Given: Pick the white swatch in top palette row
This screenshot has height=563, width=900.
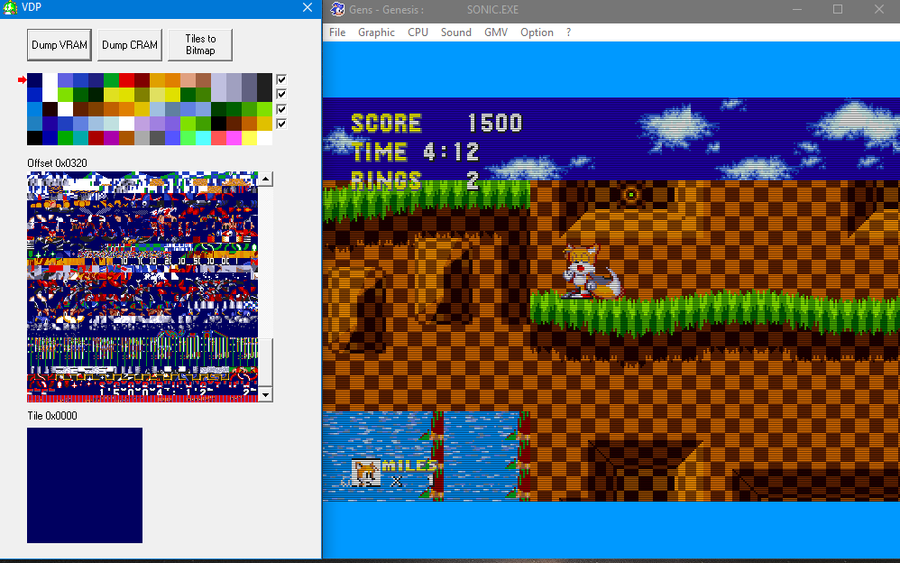Looking at the screenshot, I should pyautogui.click(x=50, y=80).
